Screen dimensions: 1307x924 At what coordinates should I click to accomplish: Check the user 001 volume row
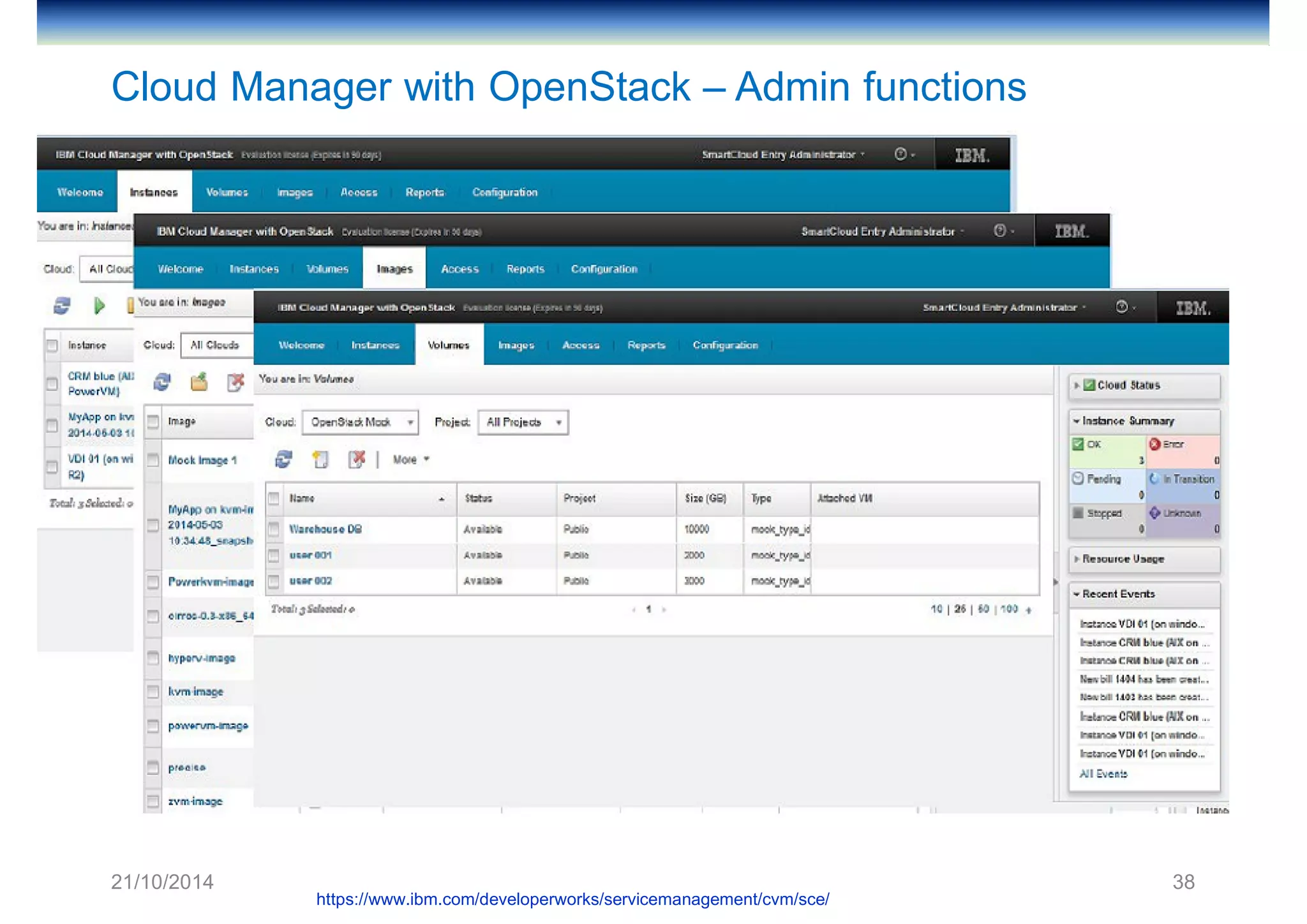pos(274,555)
